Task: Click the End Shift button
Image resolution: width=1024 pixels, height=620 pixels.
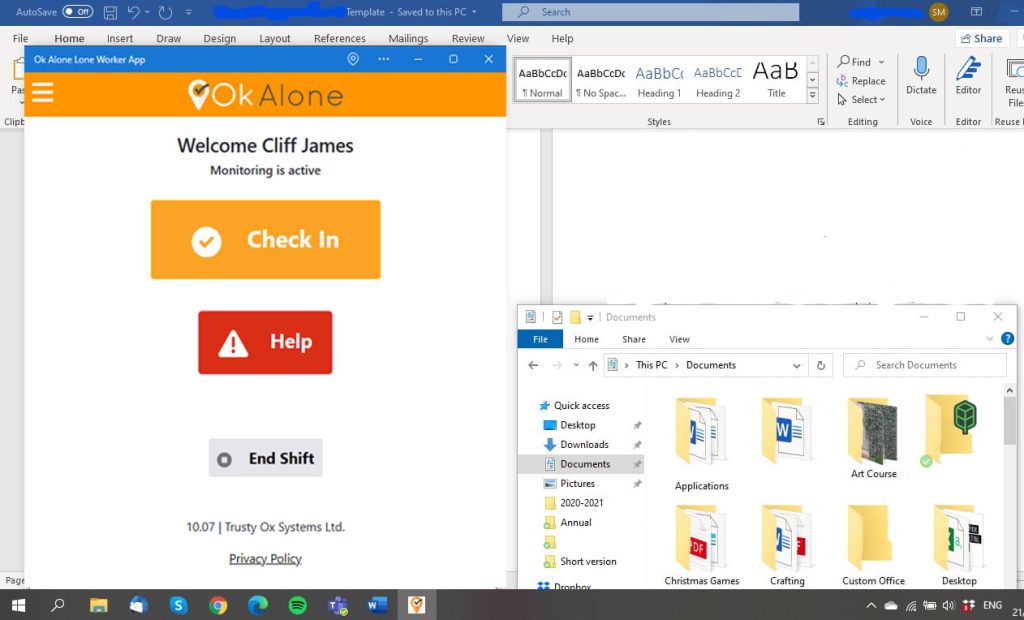Action: point(265,458)
